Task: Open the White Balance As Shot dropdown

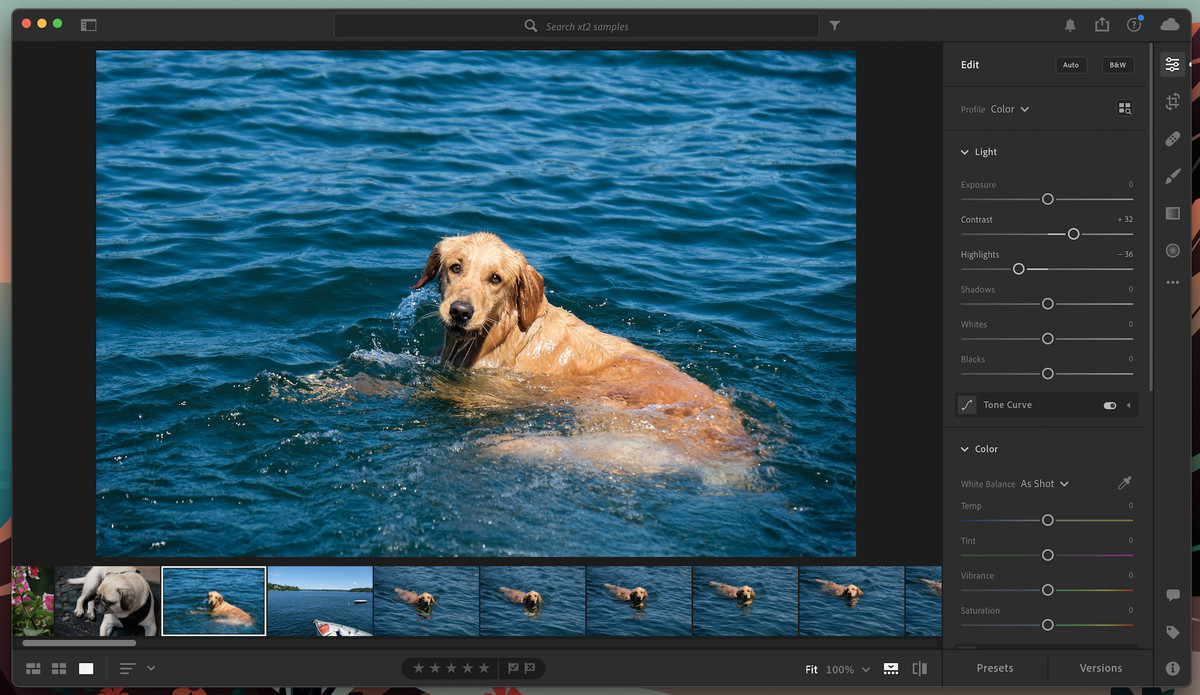Action: click(1042, 483)
